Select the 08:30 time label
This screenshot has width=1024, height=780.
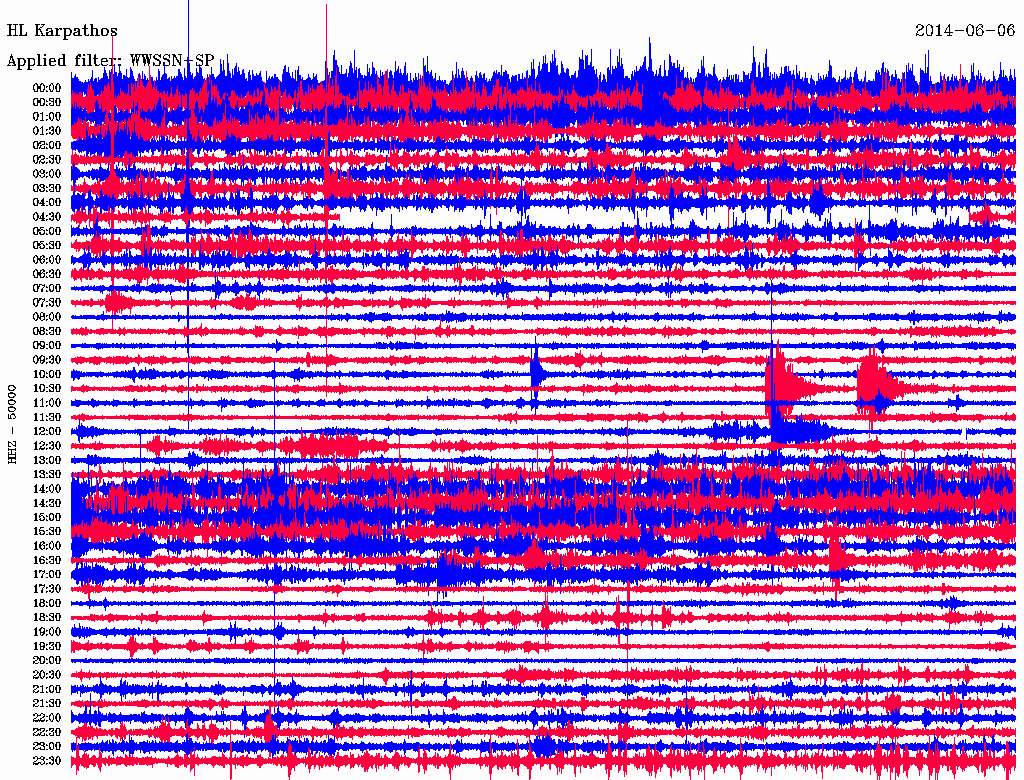(47, 331)
